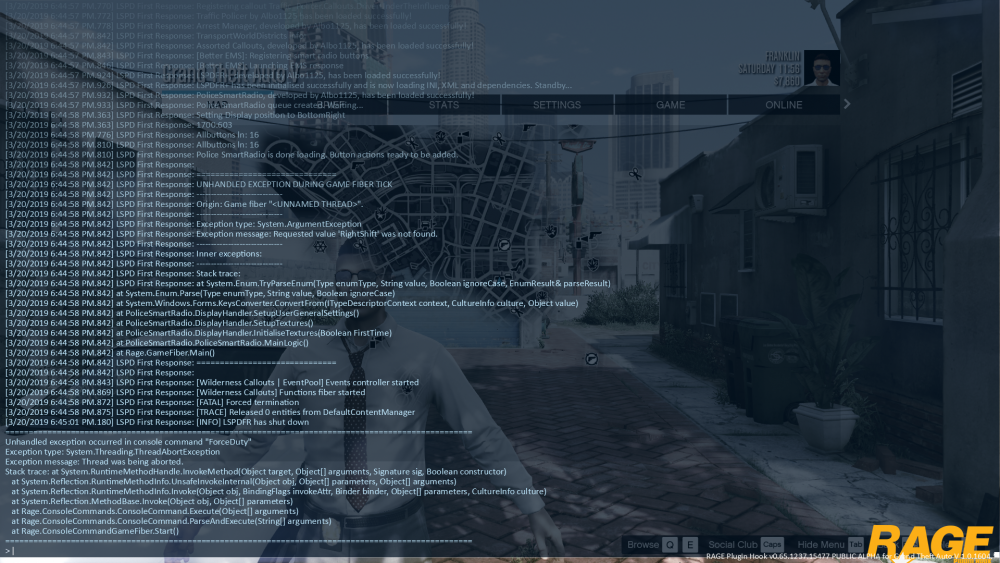Viewport: 1000px width, 563px height.
Task: Click Franklin's character portrait
Action: (821, 68)
